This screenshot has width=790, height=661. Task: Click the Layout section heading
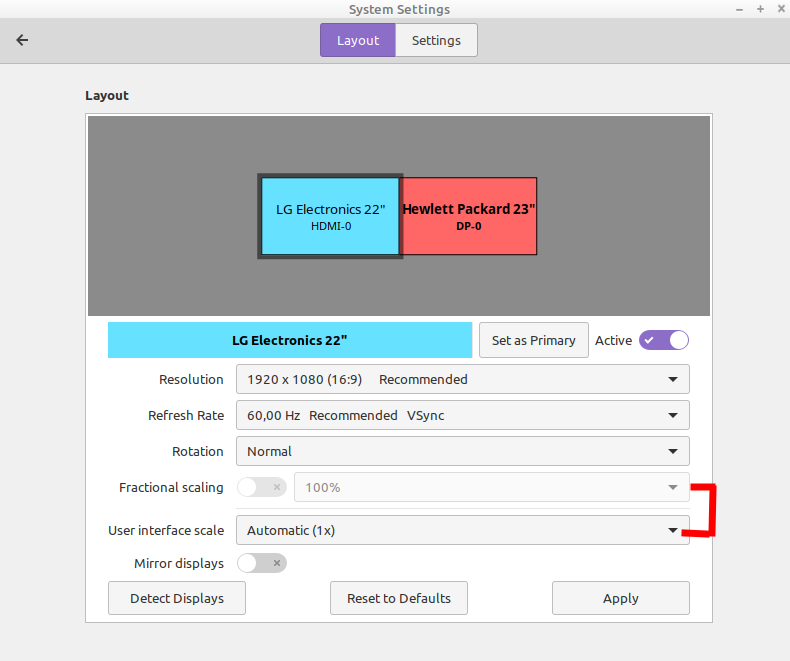[x=107, y=96]
